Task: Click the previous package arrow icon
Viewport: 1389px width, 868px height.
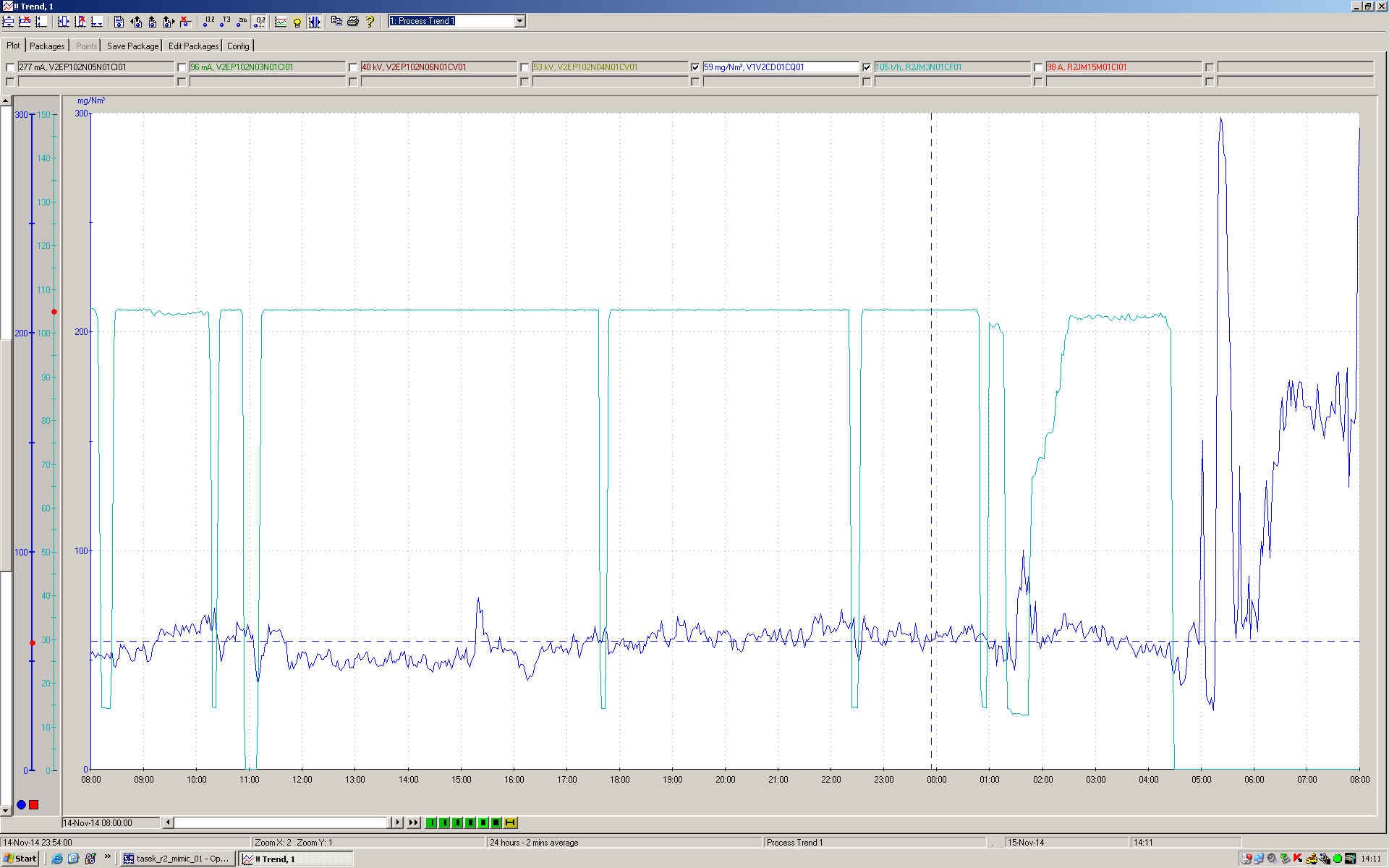Action: [x=136, y=22]
